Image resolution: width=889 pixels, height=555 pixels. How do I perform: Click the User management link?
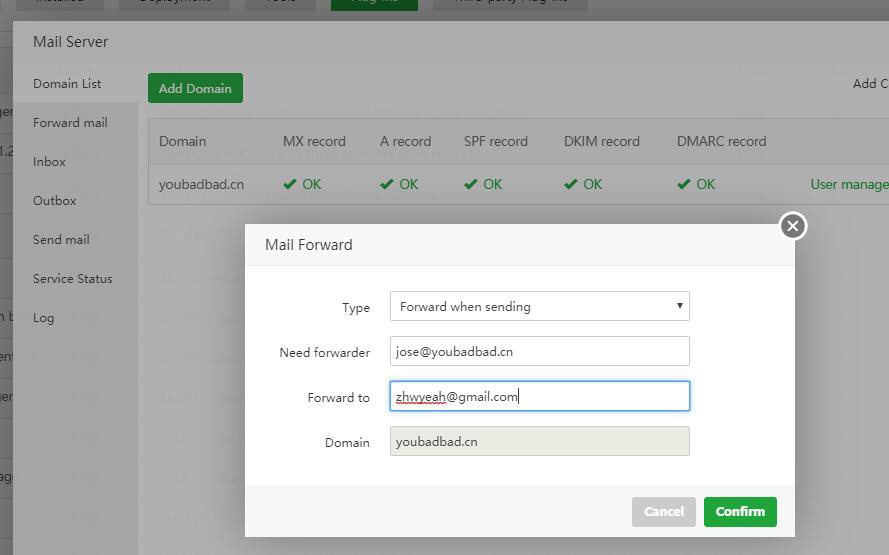click(849, 184)
